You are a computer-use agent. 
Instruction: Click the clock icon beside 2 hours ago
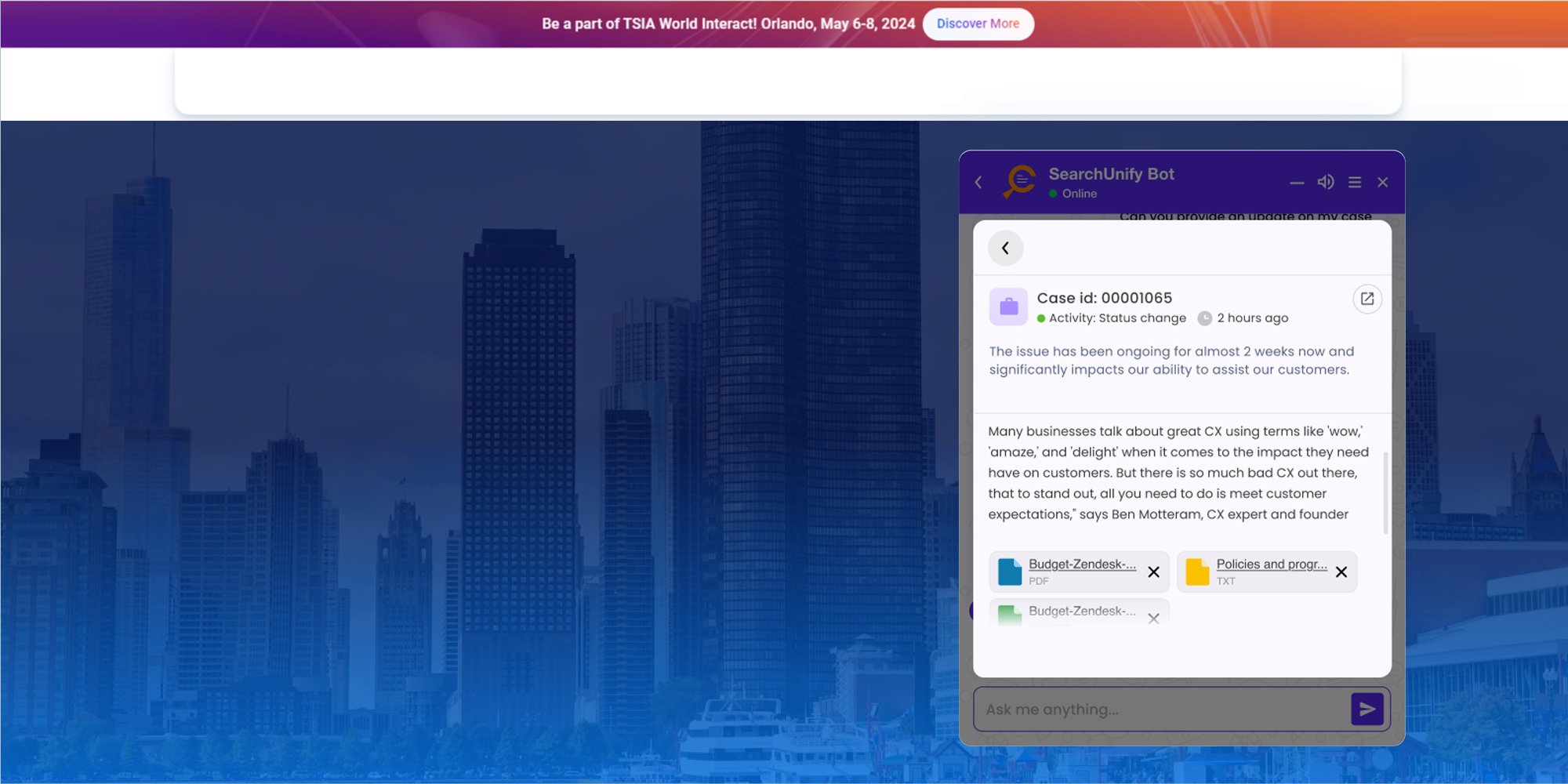(x=1205, y=318)
